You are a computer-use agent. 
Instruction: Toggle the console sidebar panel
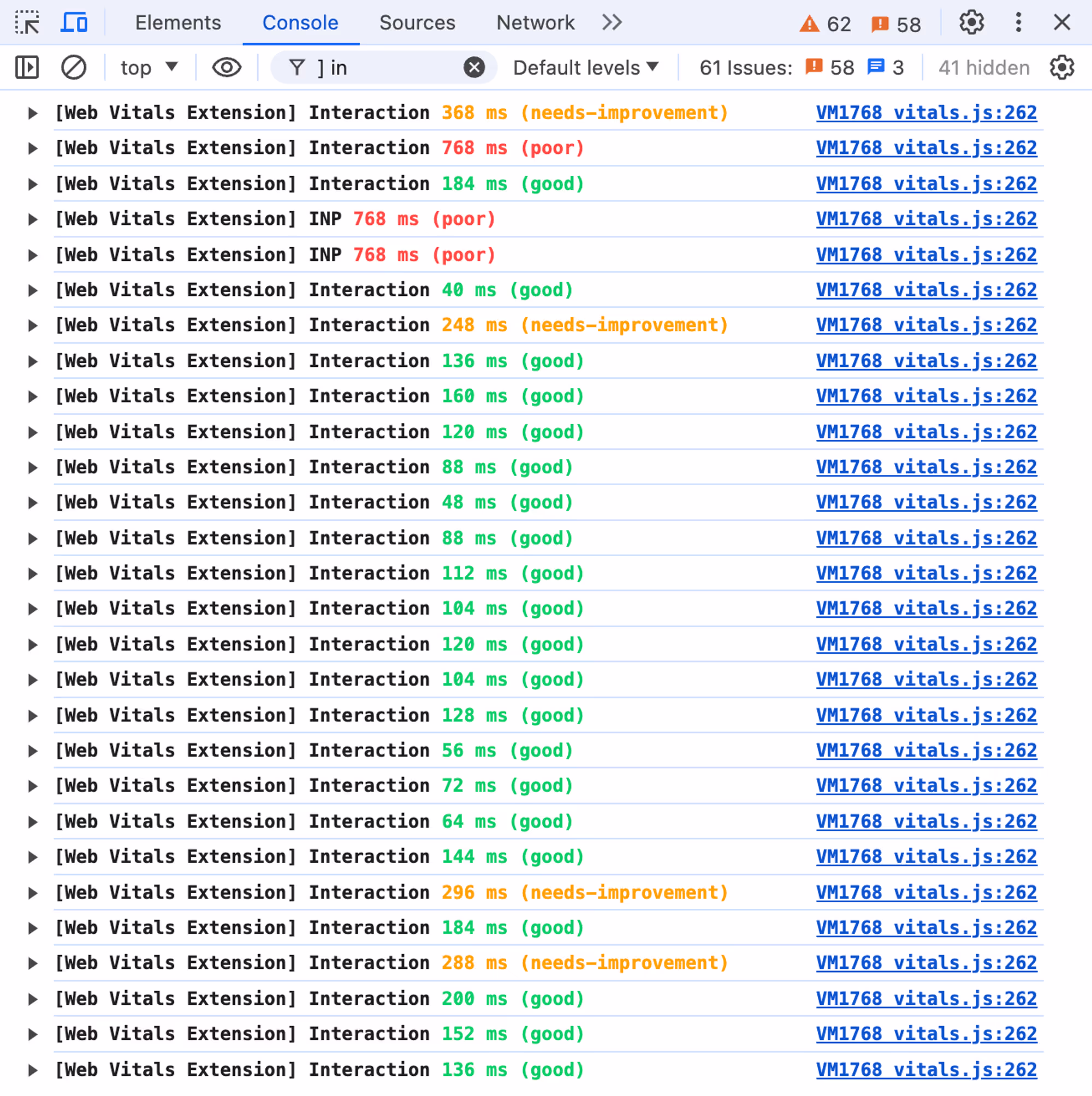(x=27, y=68)
